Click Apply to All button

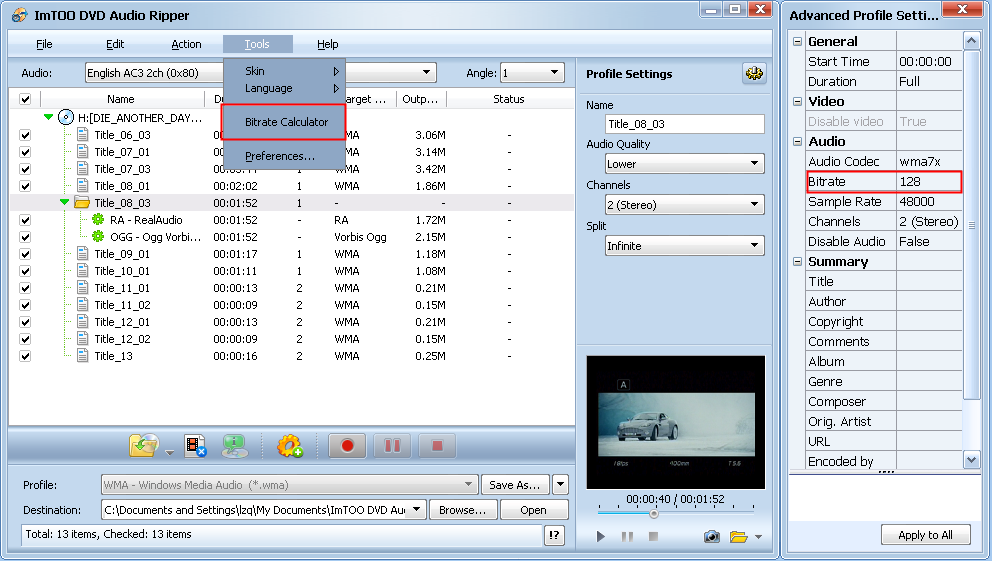(926, 534)
